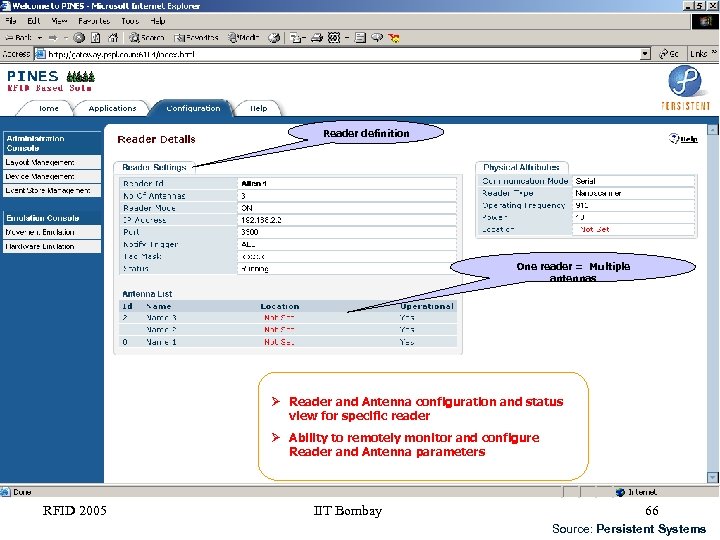Click the PINES logo
The width and height of the screenshot is (720, 540).
pos(51,81)
